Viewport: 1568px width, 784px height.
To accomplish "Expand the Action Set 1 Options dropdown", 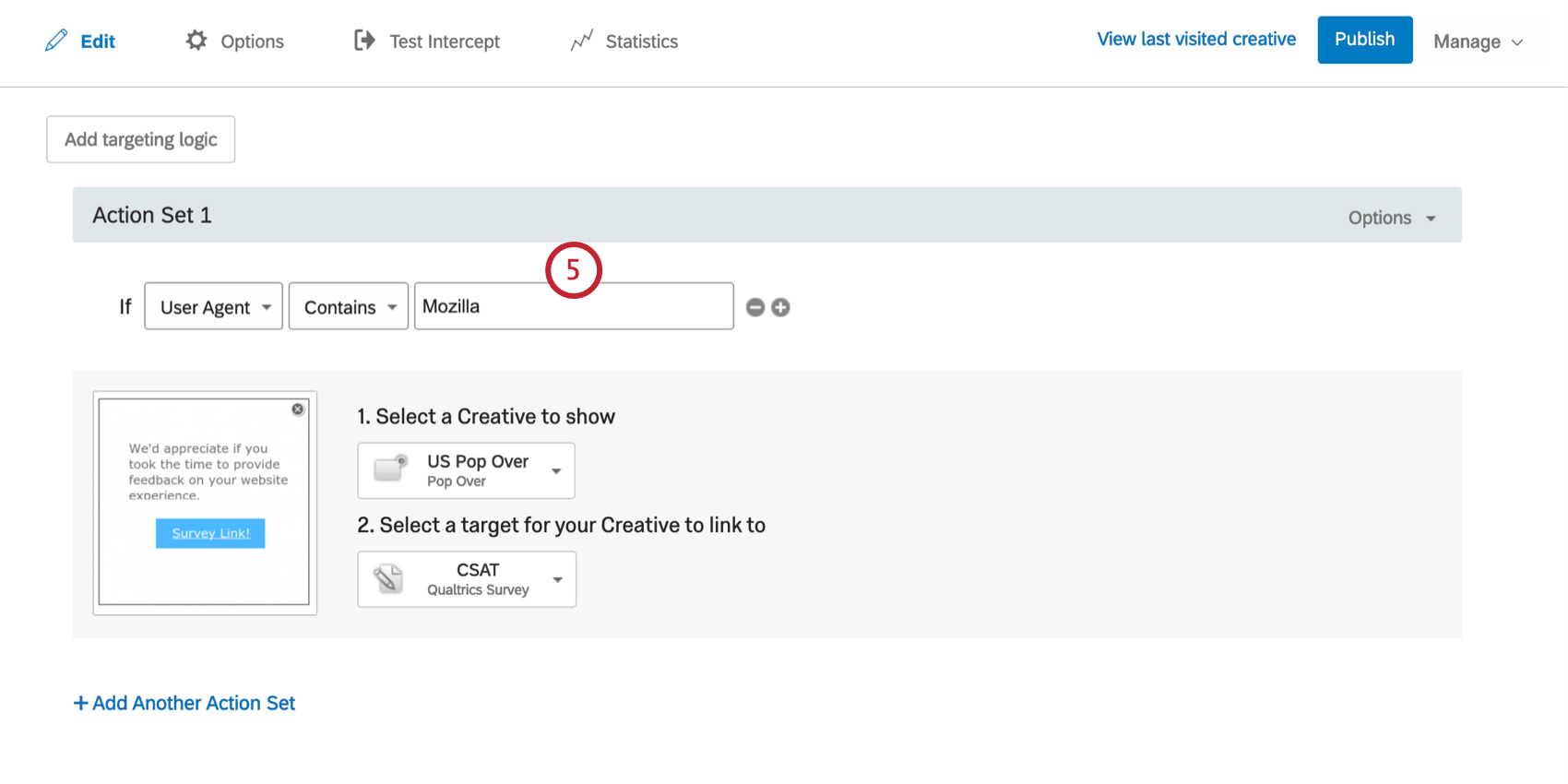I will point(1393,218).
